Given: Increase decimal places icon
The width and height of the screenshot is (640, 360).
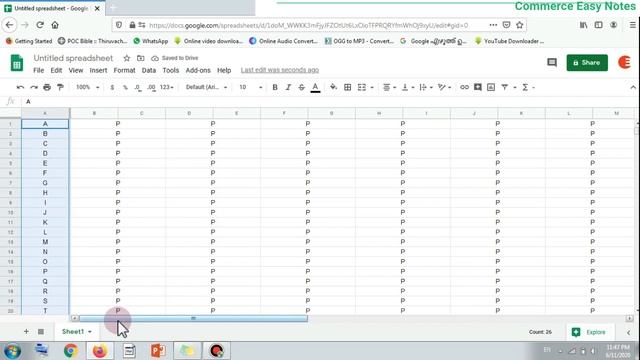Looking at the screenshot, I should pyautogui.click(x=151, y=87).
